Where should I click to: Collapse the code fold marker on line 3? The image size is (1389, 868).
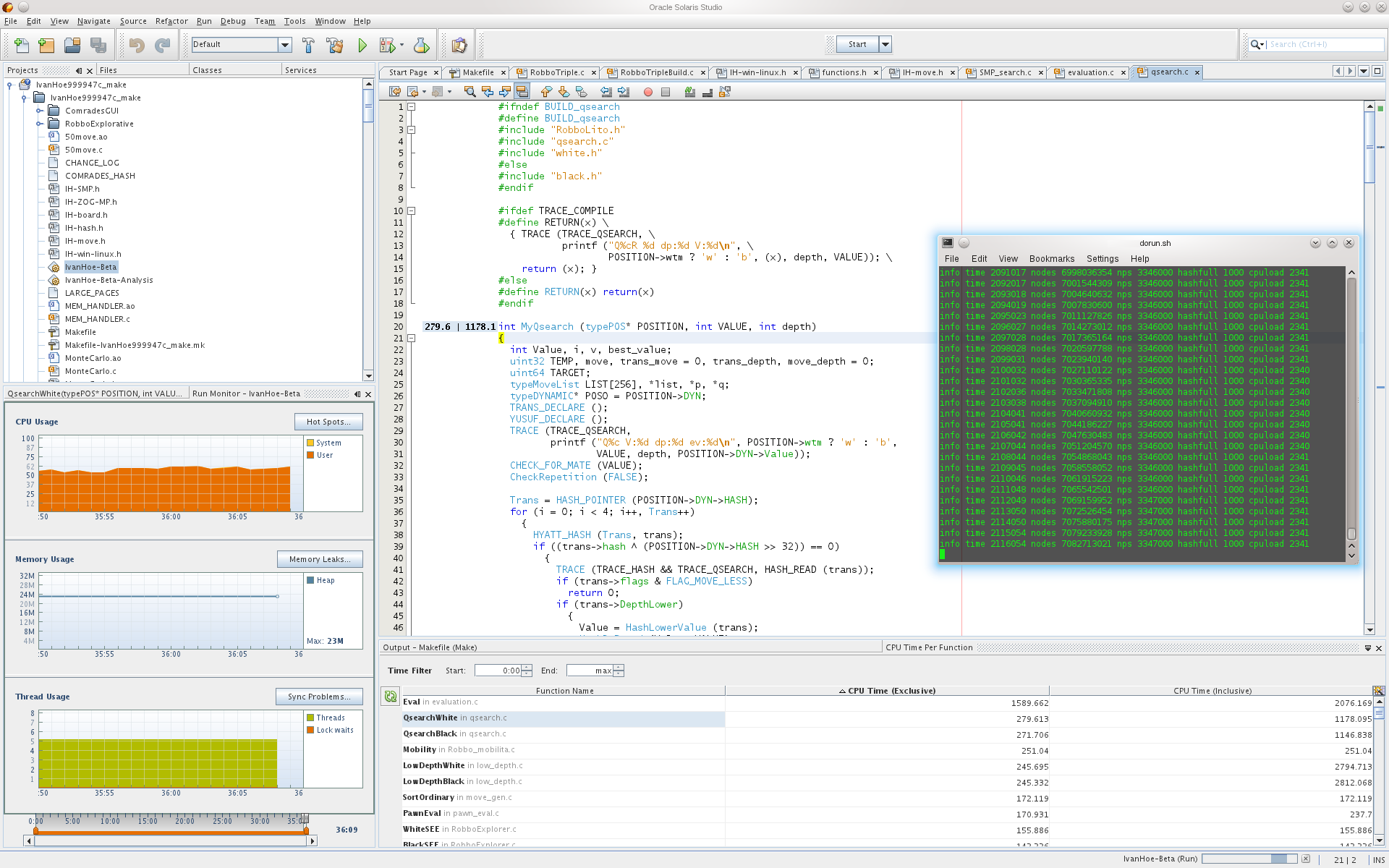tap(412, 129)
